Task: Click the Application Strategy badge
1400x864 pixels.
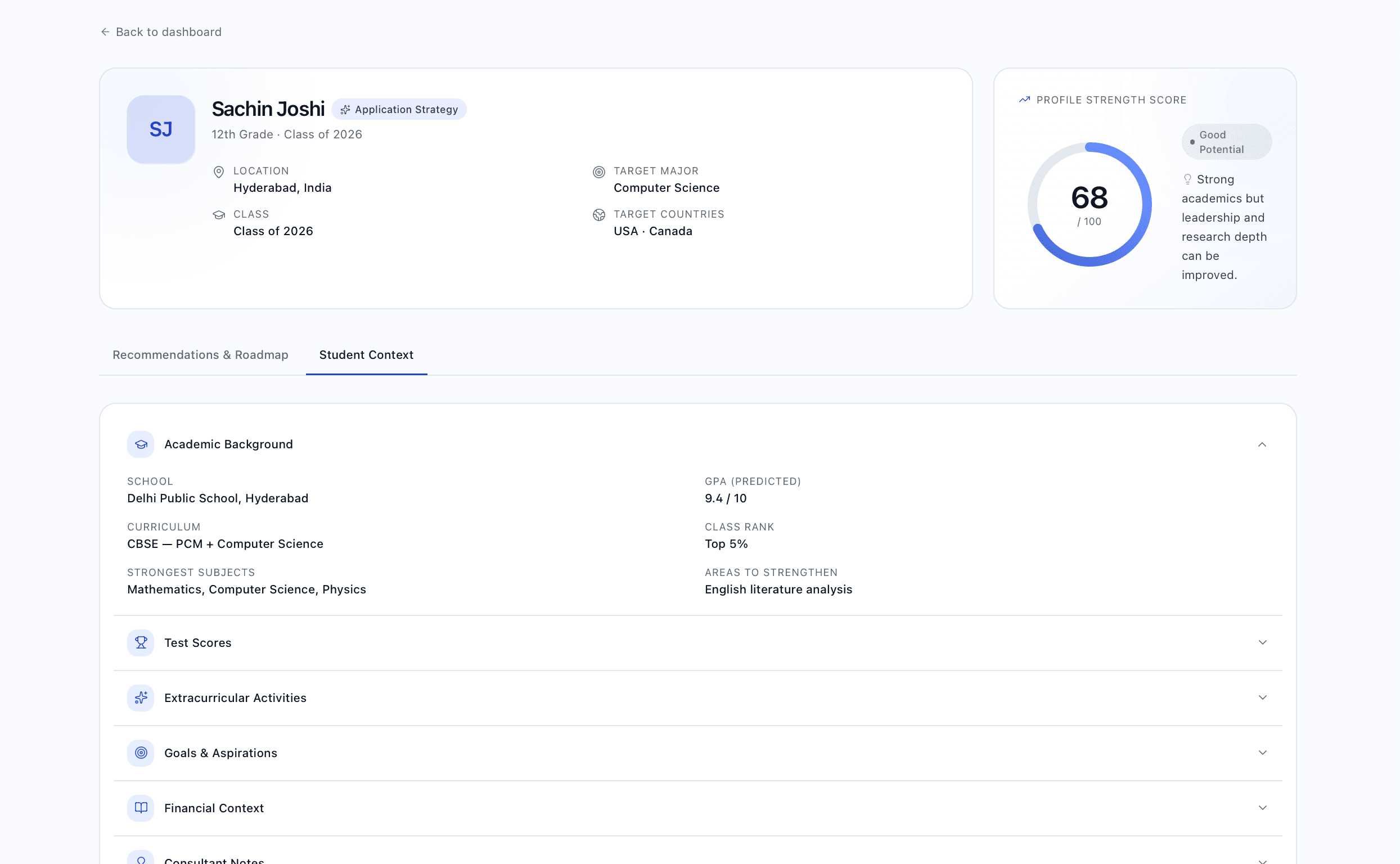Action: coord(399,109)
